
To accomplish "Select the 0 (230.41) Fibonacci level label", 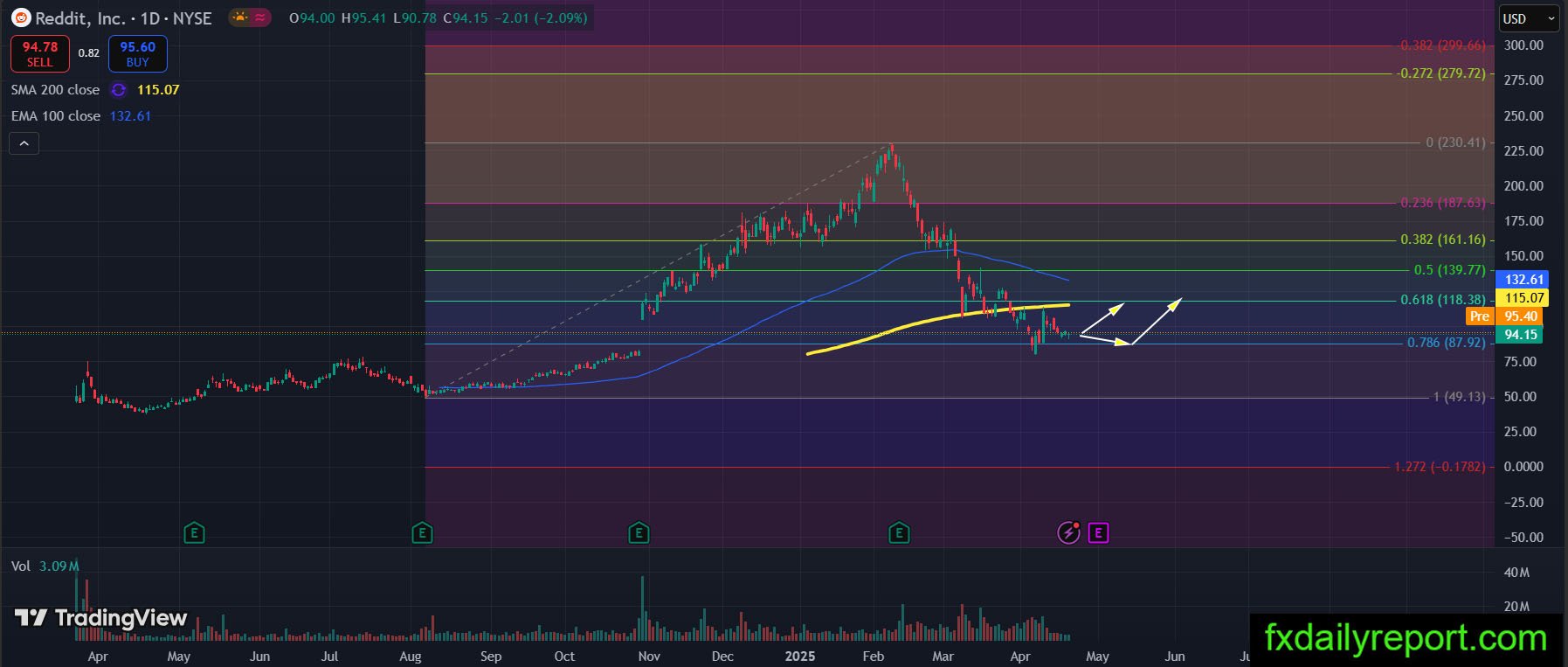I will (1455, 142).
